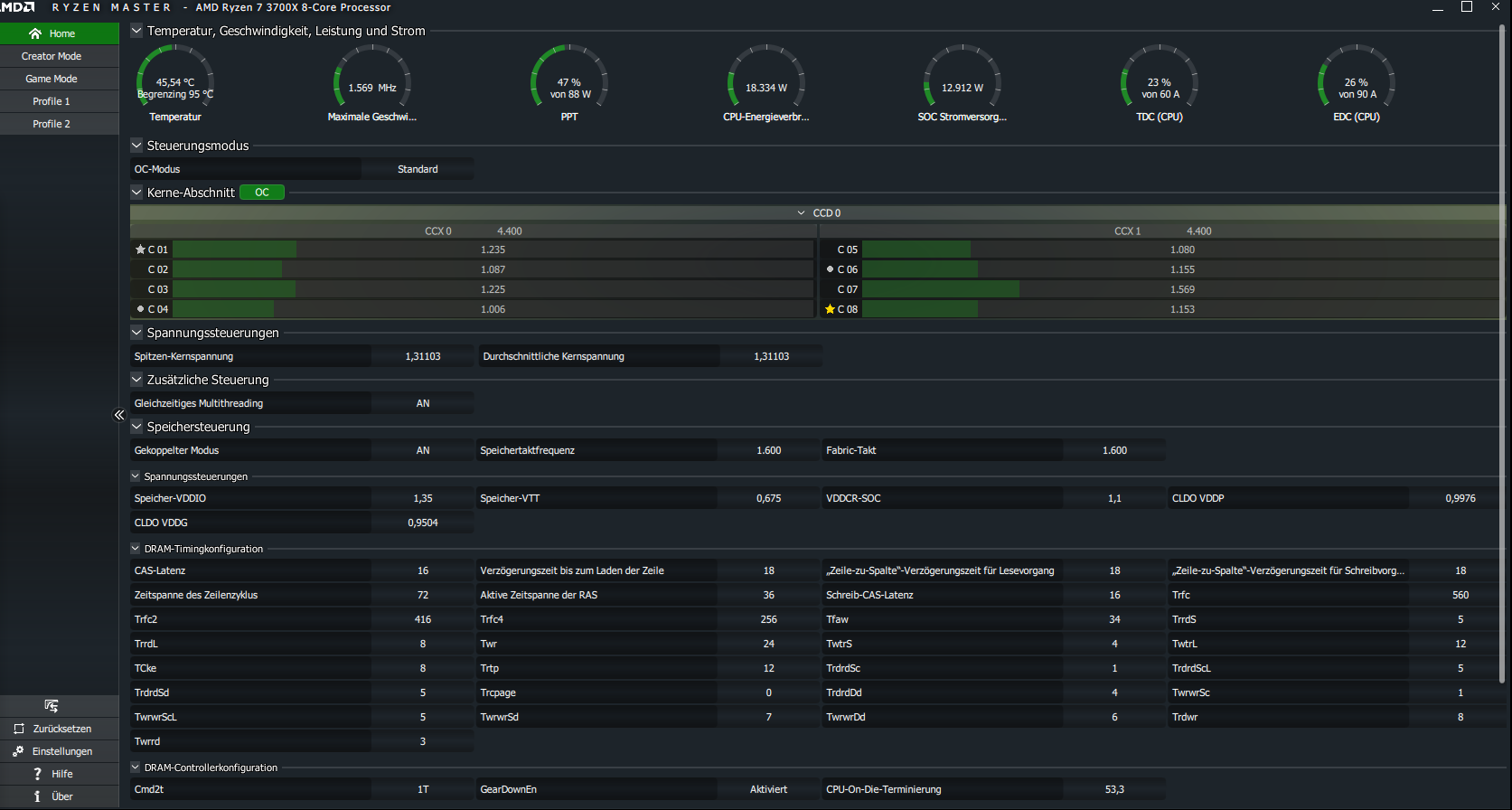Screen dimensions: 1512x810
Task: Click the GearDownEn Aktiviert value
Action: point(768,789)
